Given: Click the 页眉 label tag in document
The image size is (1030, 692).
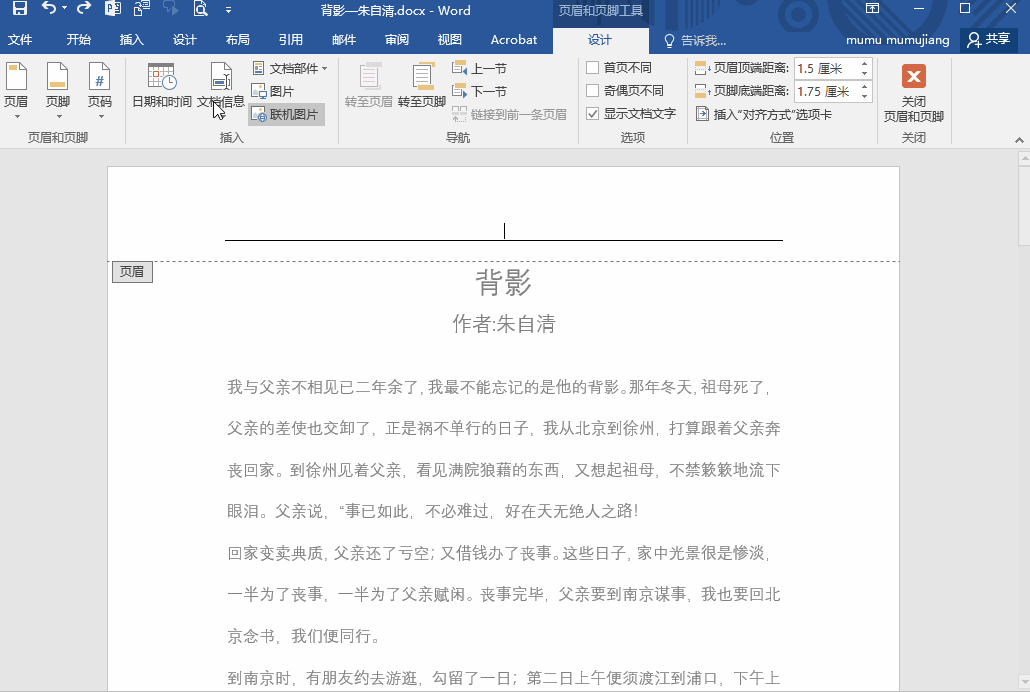Looking at the screenshot, I should [132, 272].
